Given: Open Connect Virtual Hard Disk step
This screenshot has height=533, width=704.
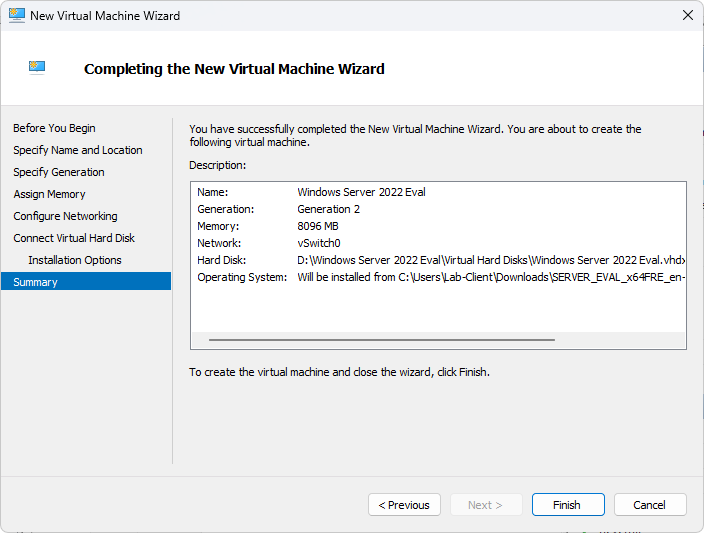Looking at the screenshot, I should tap(74, 238).
